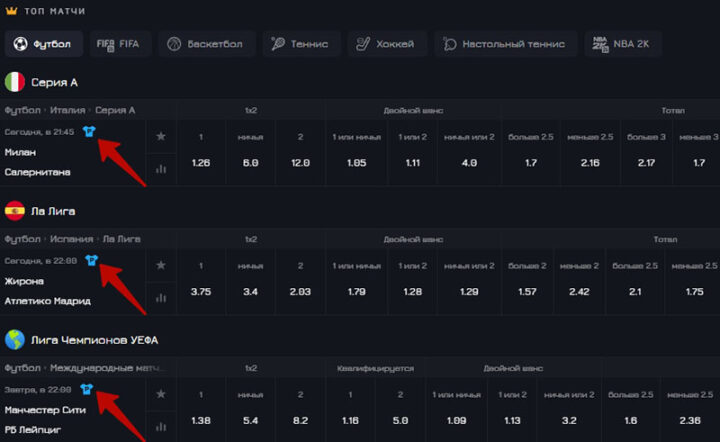The height and width of the screenshot is (442, 720).
Task: Open statistics chart icon for Манчестер Сити match
Action: coord(160,426)
